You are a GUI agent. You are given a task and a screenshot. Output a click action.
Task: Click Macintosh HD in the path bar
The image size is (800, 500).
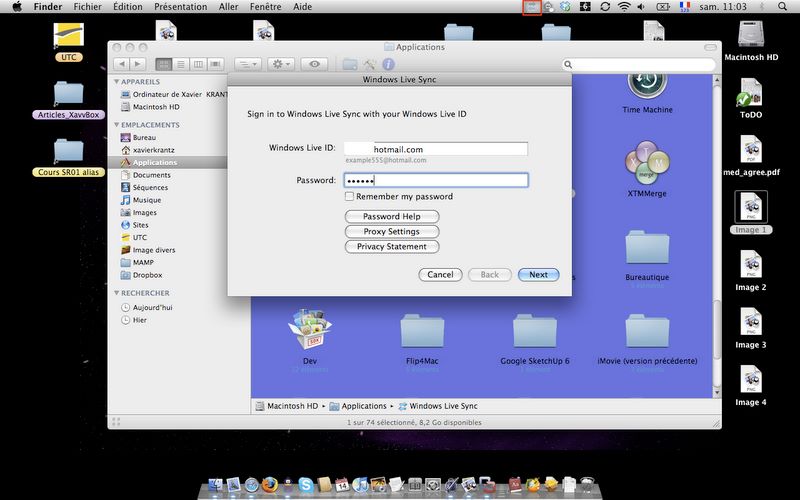(287, 406)
